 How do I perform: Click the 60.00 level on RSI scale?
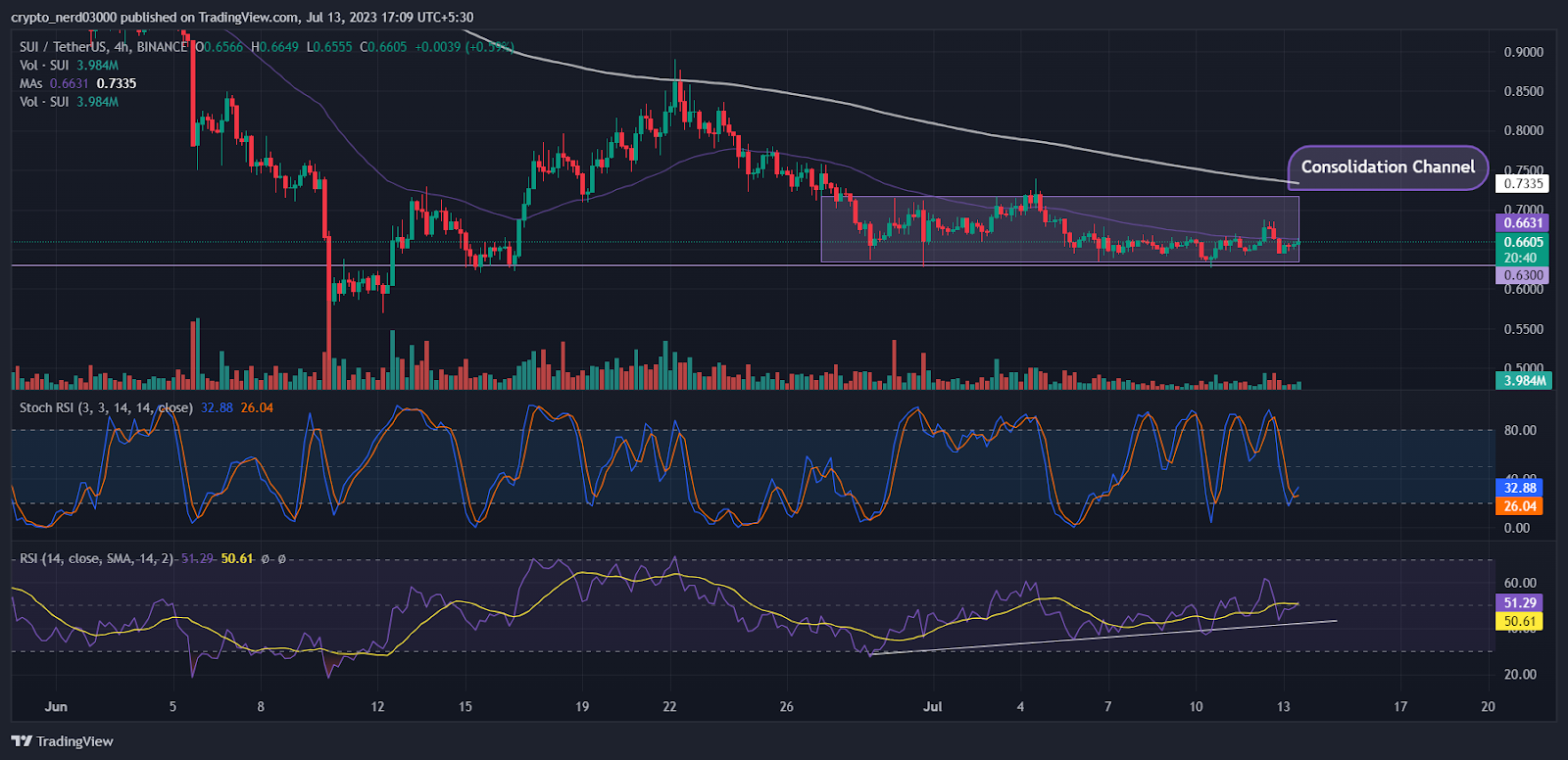coord(1520,583)
